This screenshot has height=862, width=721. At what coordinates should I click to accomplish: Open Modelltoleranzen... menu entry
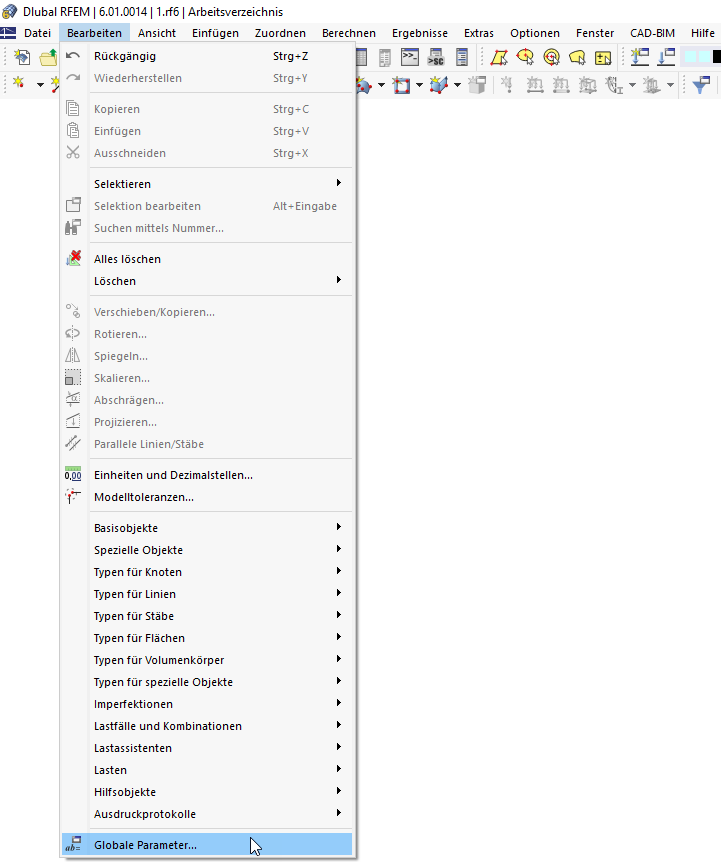coord(207,497)
